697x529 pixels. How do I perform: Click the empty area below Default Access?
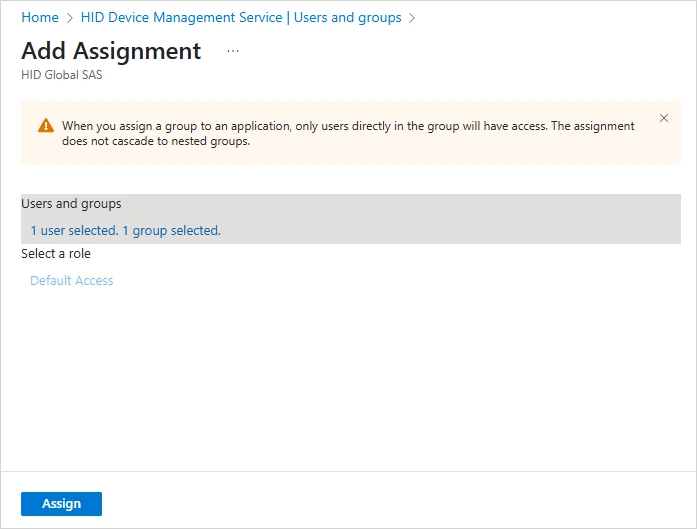[348, 380]
